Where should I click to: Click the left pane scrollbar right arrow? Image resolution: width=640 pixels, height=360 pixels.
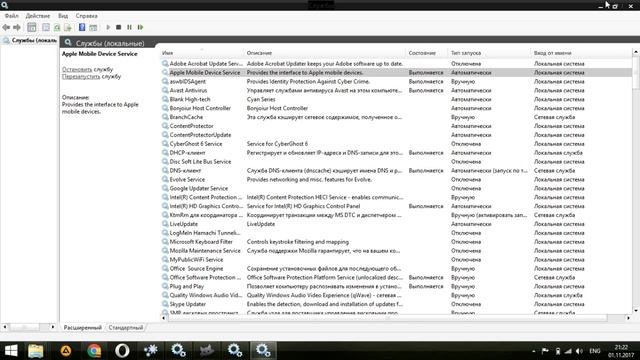click(53, 327)
